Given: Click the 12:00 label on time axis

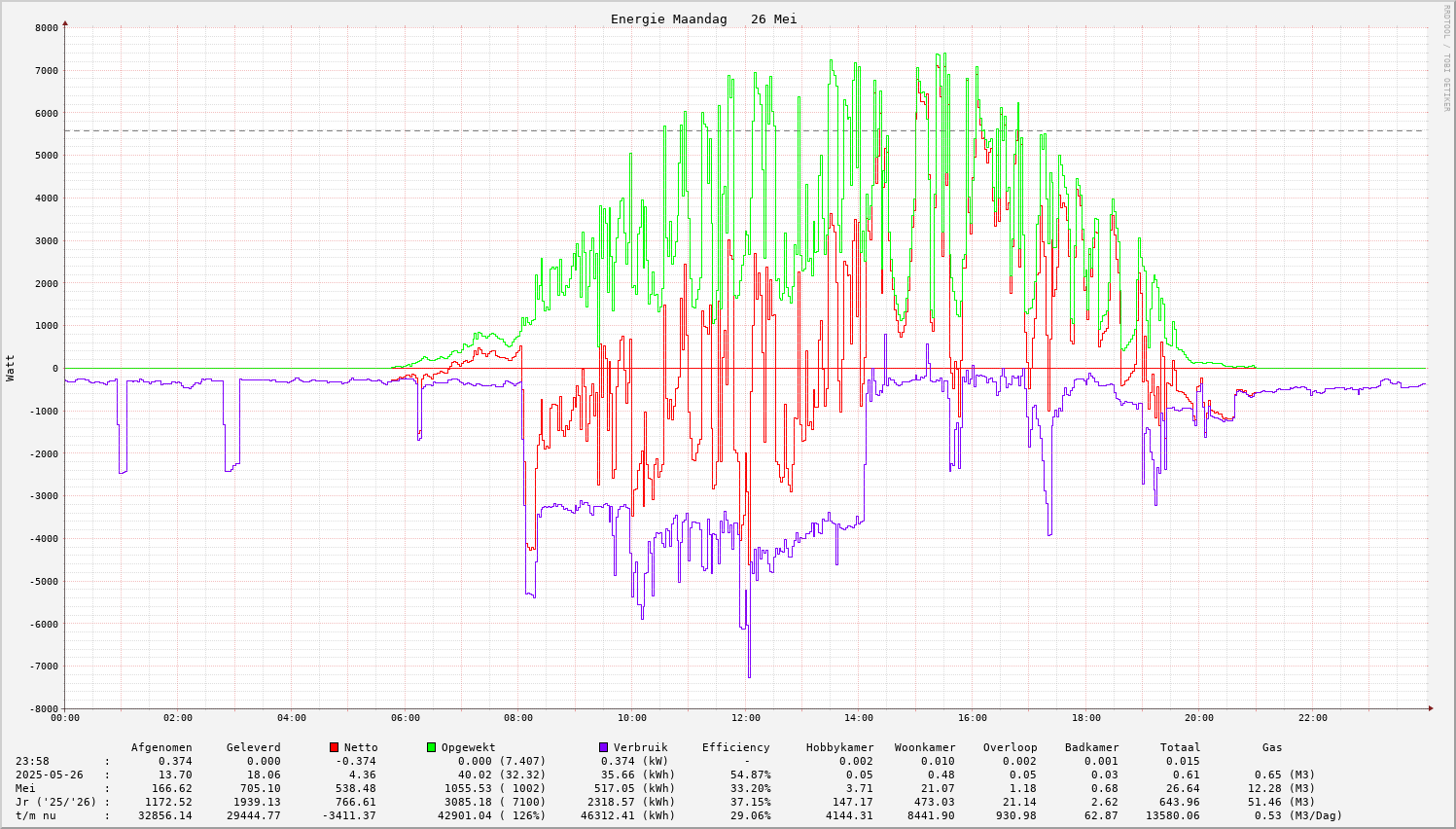Looking at the screenshot, I should [x=745, y=718].
